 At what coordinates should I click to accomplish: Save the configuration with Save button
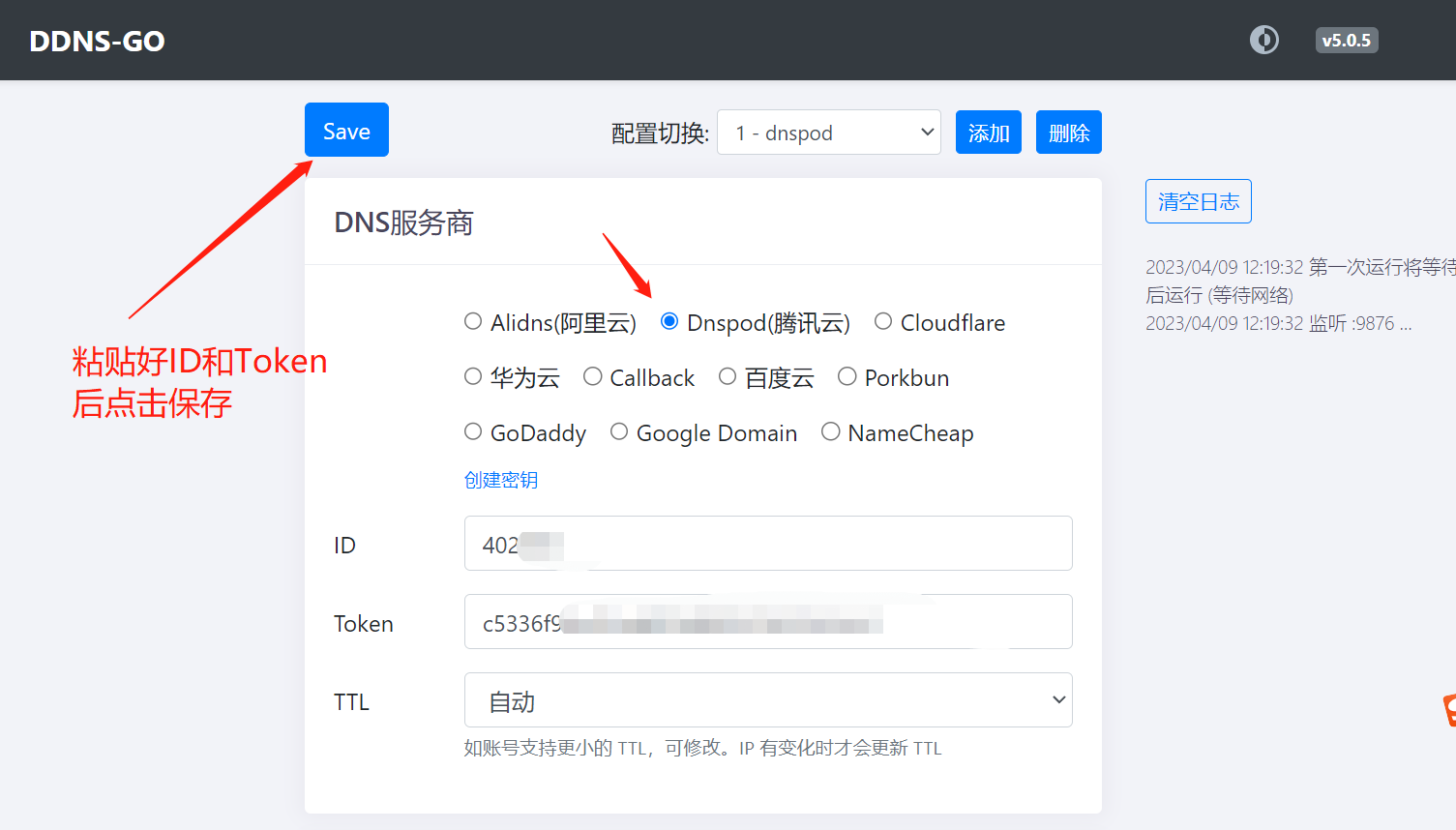point(346,130)
